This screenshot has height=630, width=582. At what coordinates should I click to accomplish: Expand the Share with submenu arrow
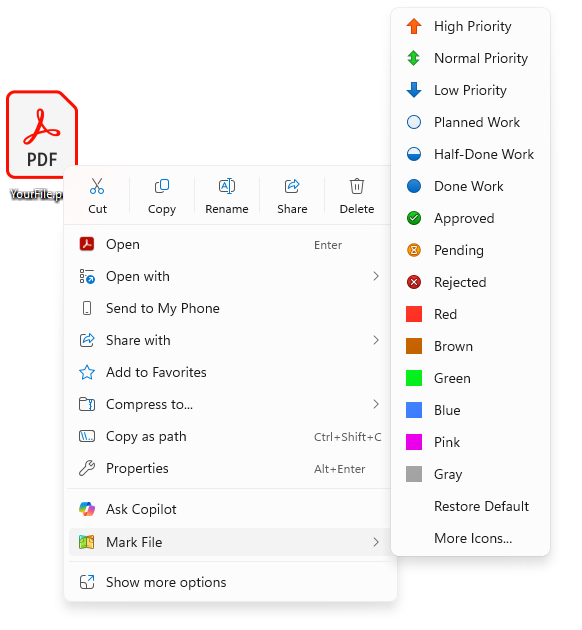[x=376, y=340]
